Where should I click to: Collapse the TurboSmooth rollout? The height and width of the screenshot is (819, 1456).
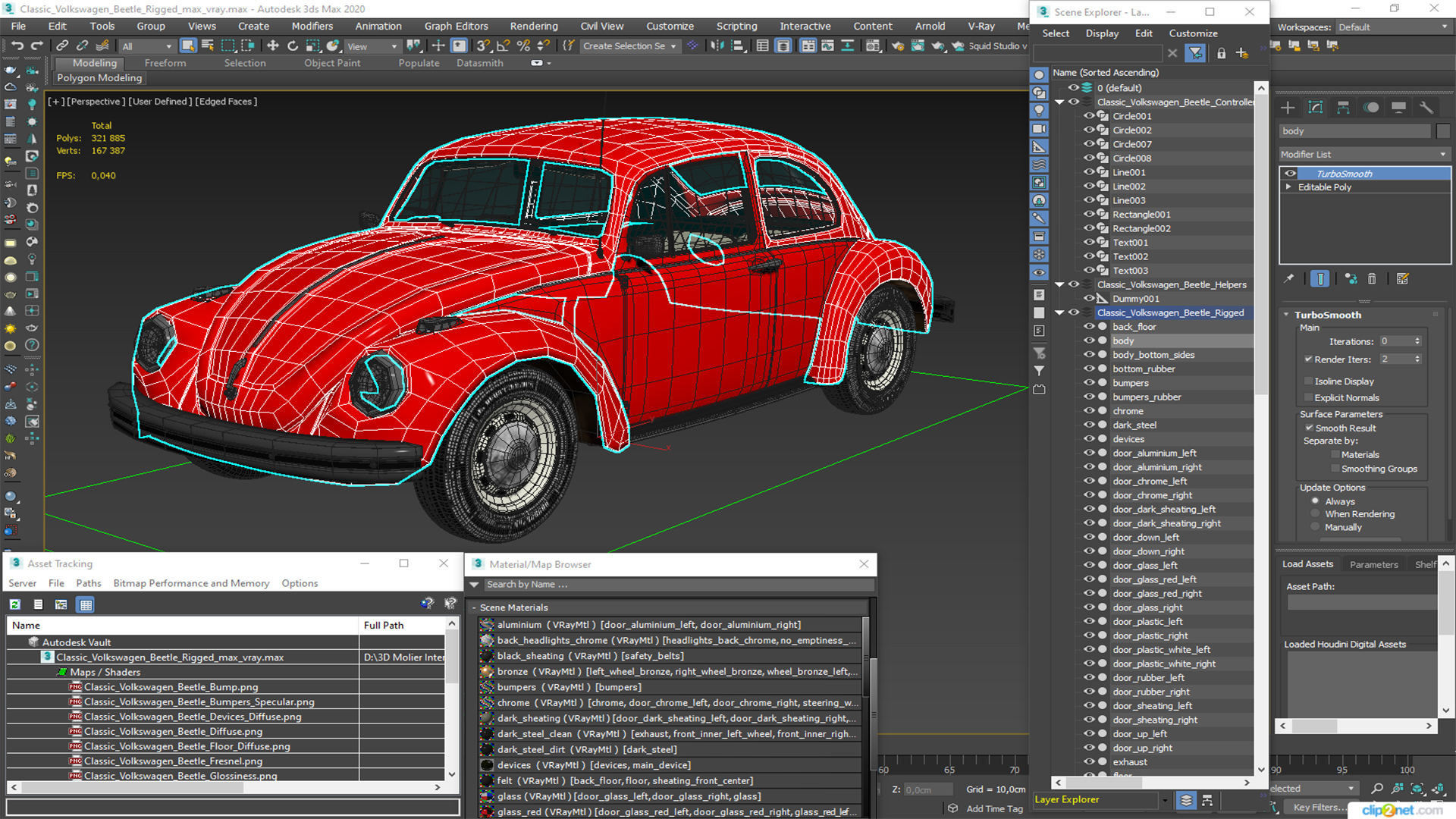[x=1287, y=315]
